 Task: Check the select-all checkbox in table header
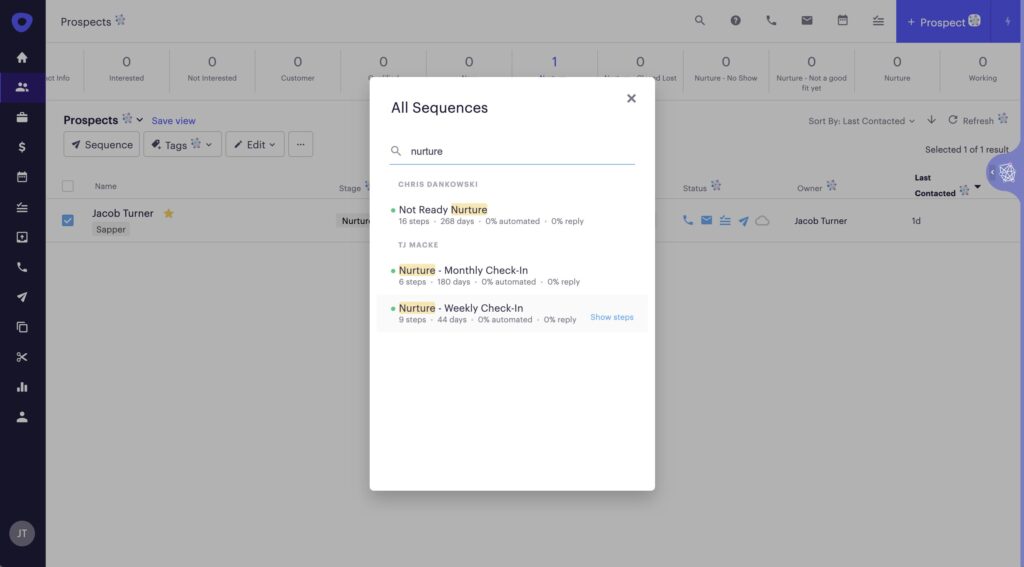(x=68, y=186)
